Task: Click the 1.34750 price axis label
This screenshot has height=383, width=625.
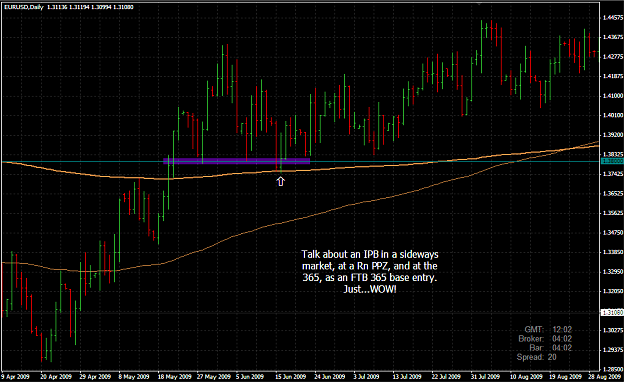Action: [613, 232]
